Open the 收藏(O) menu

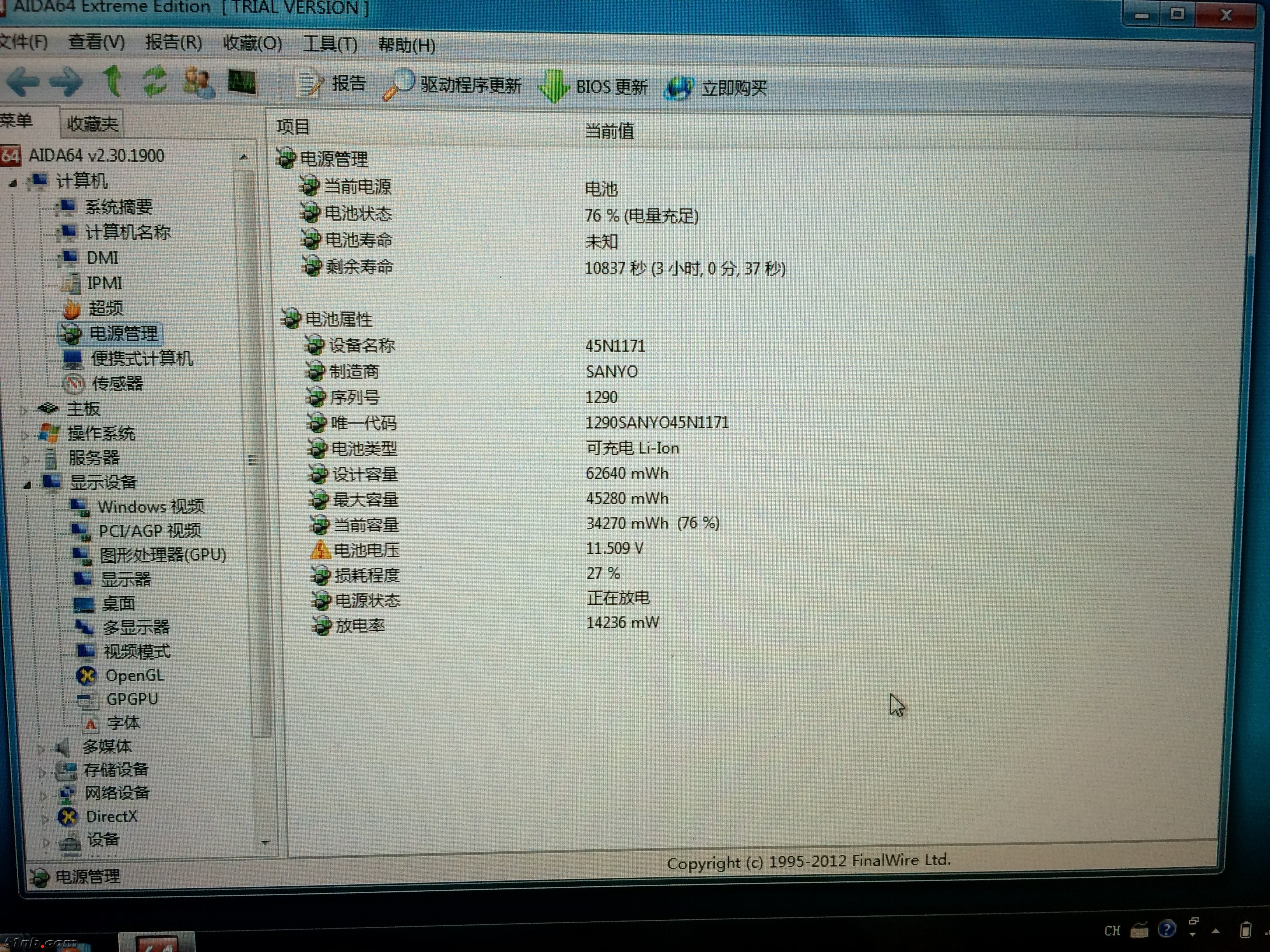[252, 43]
